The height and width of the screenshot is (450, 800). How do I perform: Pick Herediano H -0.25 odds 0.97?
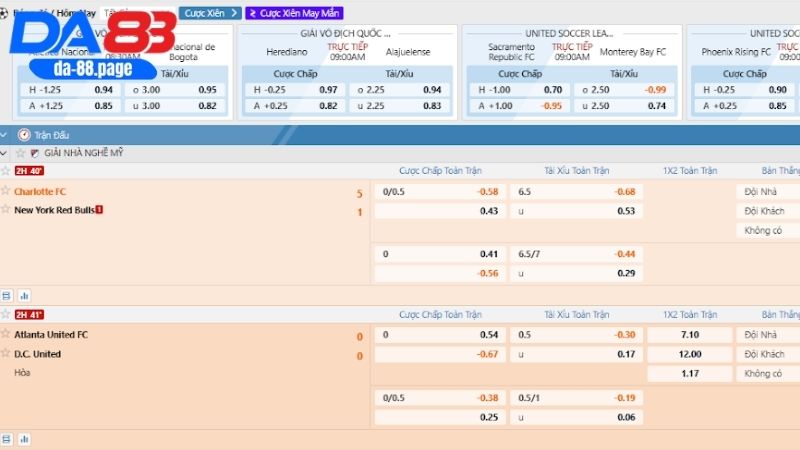click(x=294, y=90)
